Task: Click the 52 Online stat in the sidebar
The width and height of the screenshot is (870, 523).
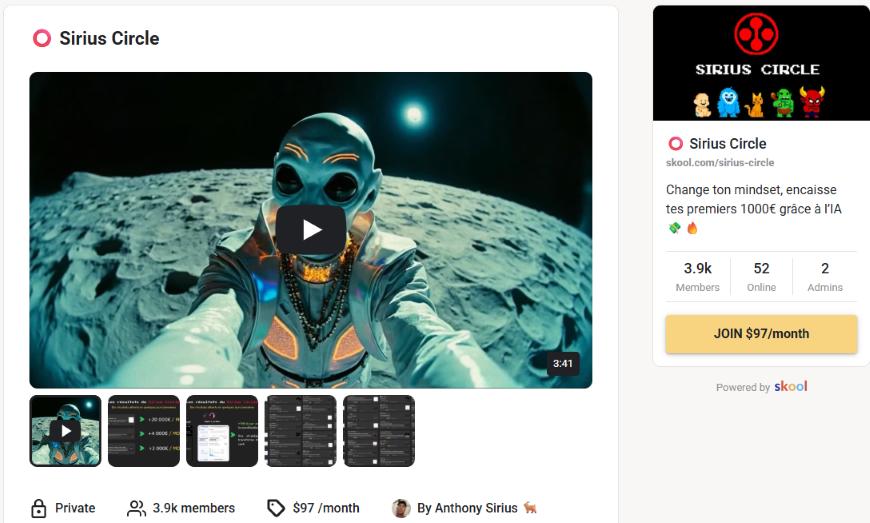Action: click(761, 277)
